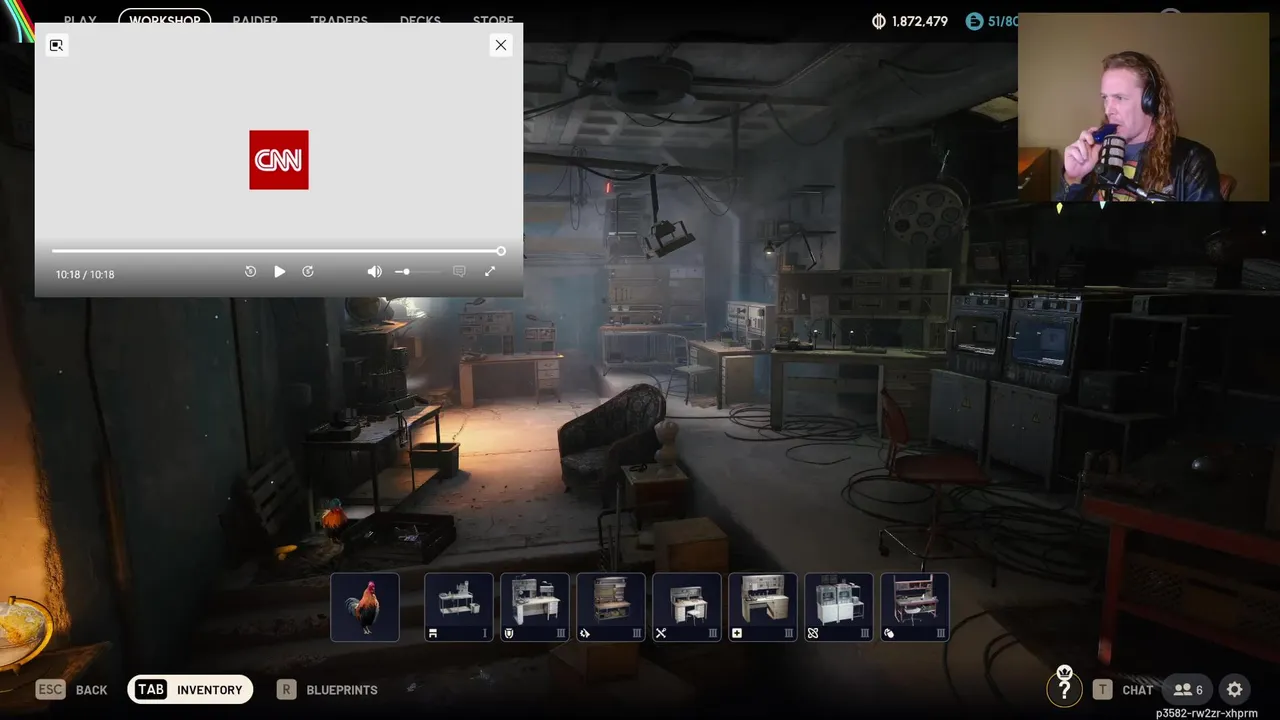Adjust the video volume slider

click(417, 271)
